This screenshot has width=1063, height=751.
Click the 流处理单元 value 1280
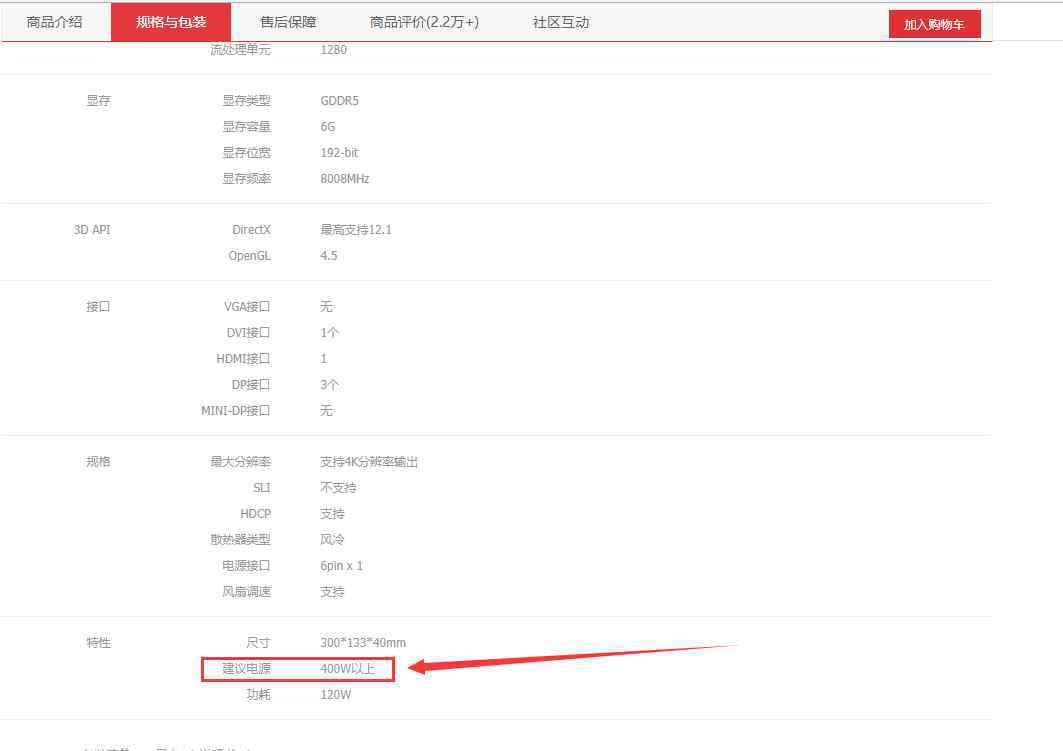point(333,49)
